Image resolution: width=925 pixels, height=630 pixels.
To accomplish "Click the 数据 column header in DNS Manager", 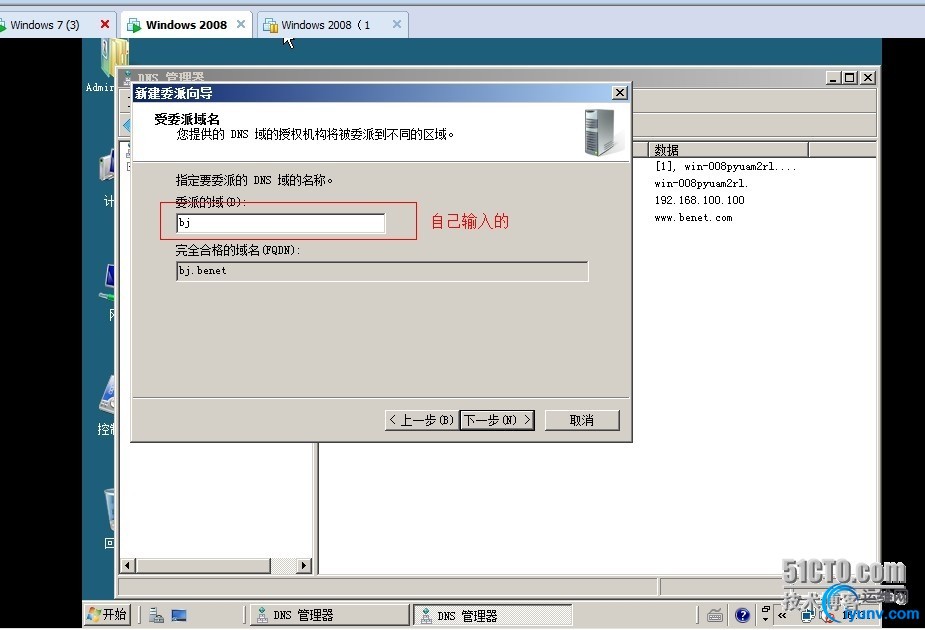I will click(x=729, y=150).
